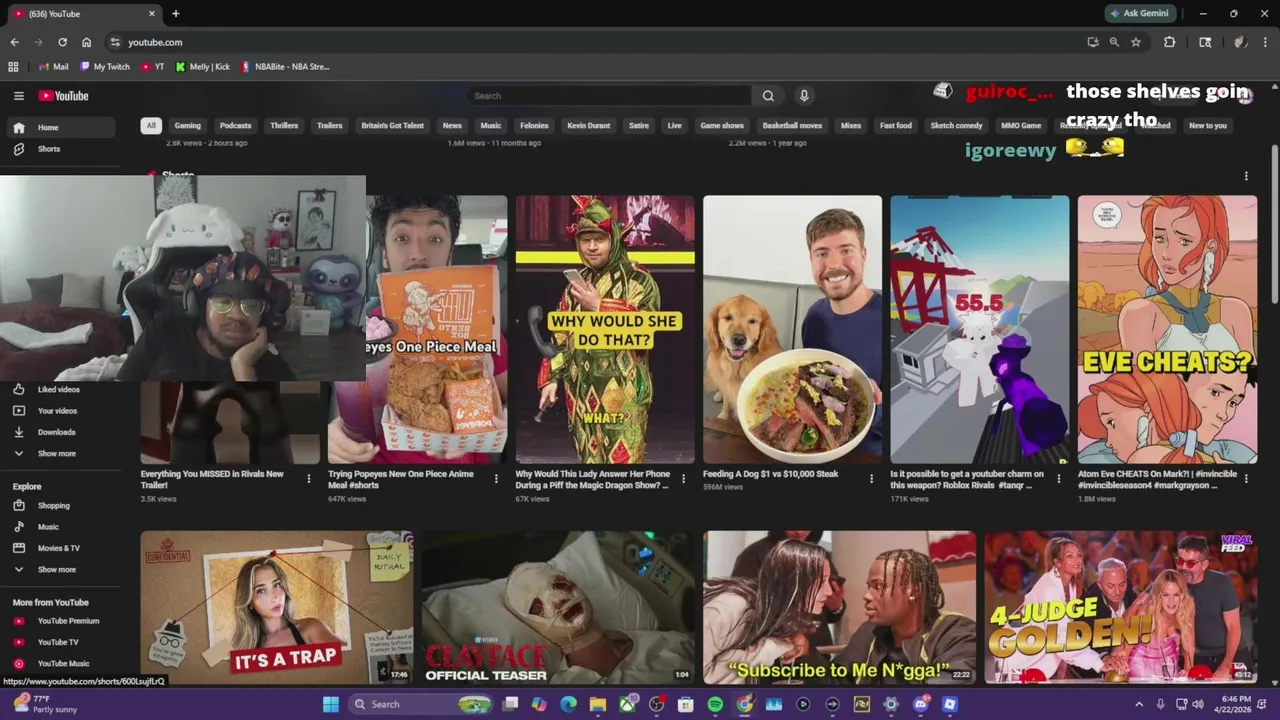Open Shorts from the sidebar
The width and height of the screenshot is (1280, 720).
point(62,149)
